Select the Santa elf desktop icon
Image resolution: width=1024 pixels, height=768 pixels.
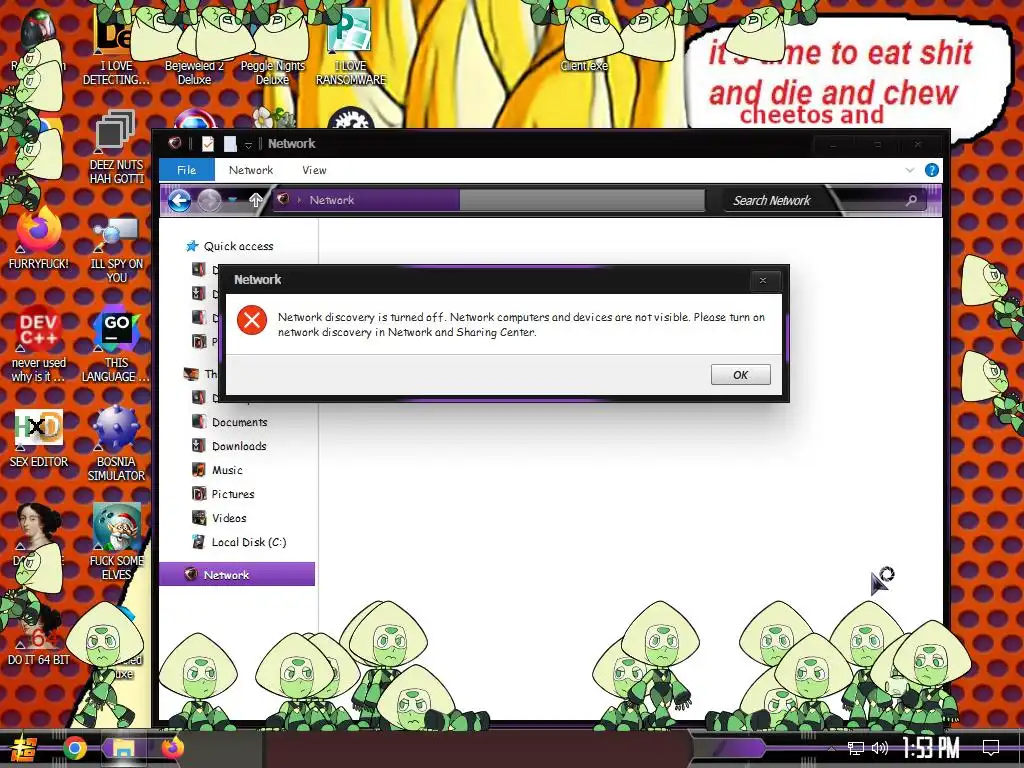click(116, 542)
